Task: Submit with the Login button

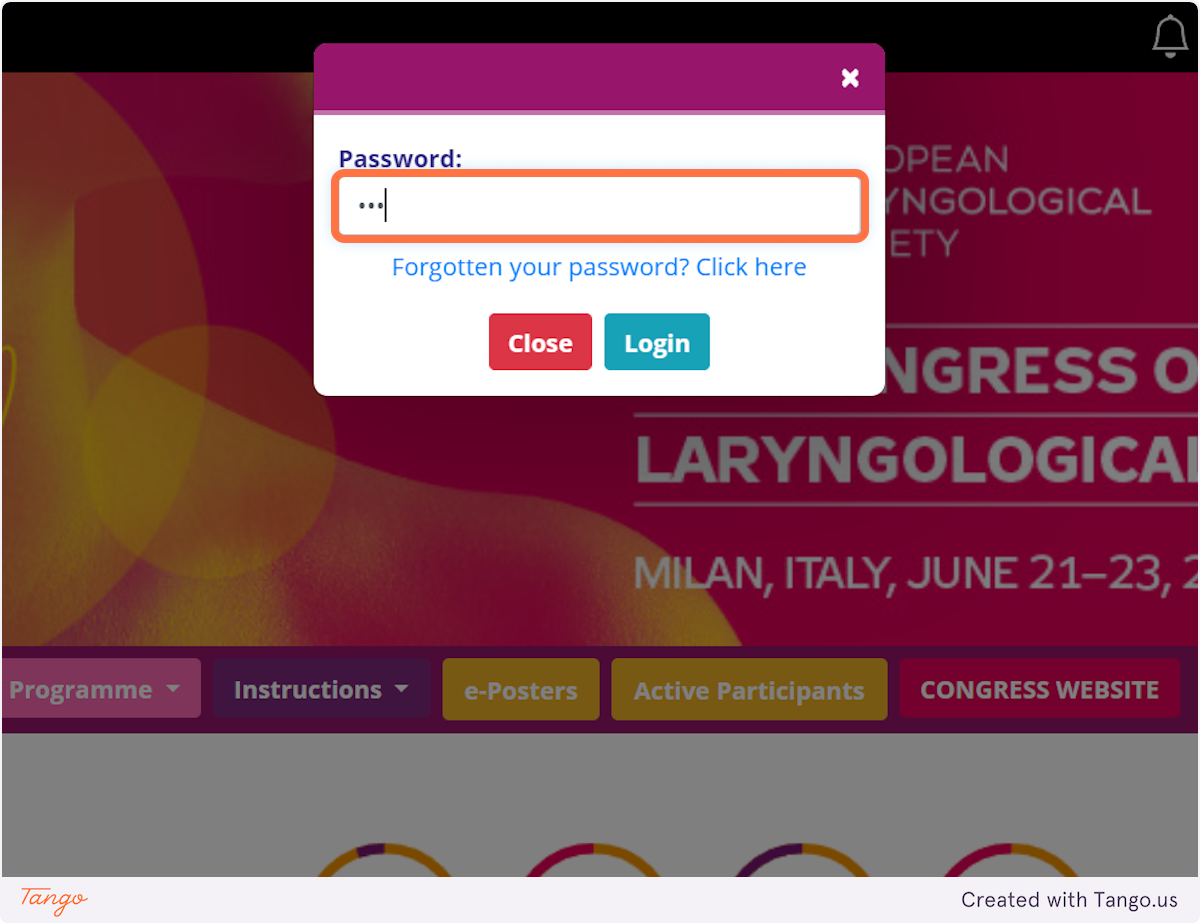Action: coord(657,342)
